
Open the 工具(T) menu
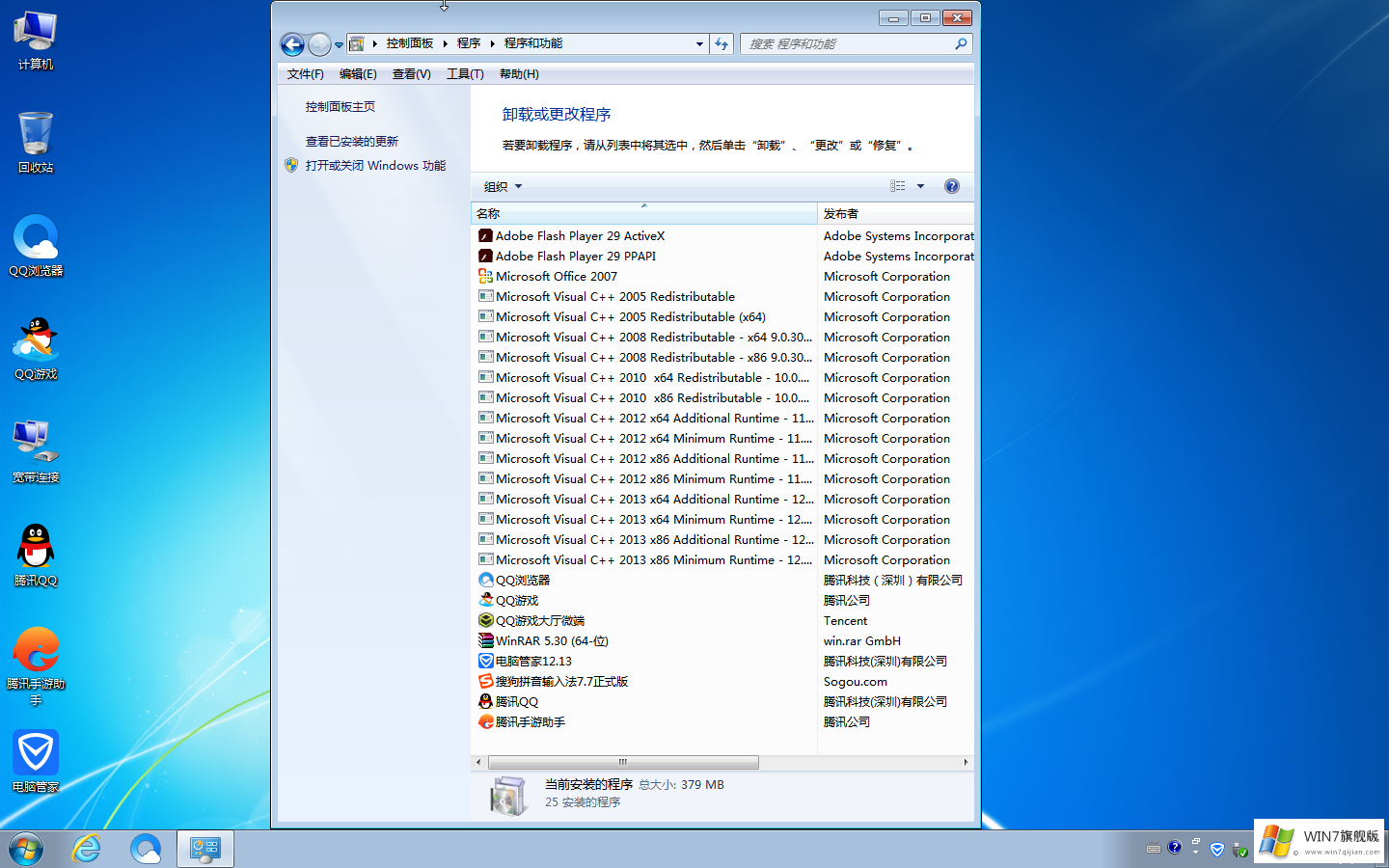[x=465, y=74]
